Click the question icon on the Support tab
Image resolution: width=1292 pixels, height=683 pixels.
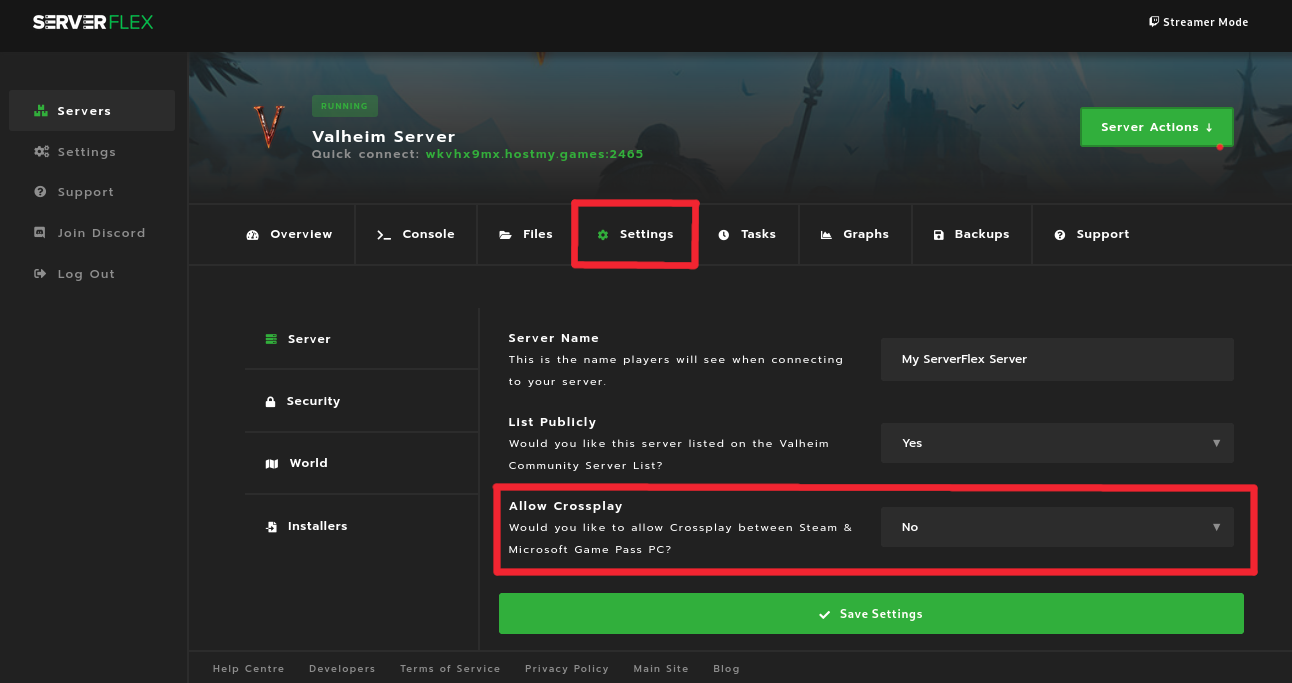1060,235
